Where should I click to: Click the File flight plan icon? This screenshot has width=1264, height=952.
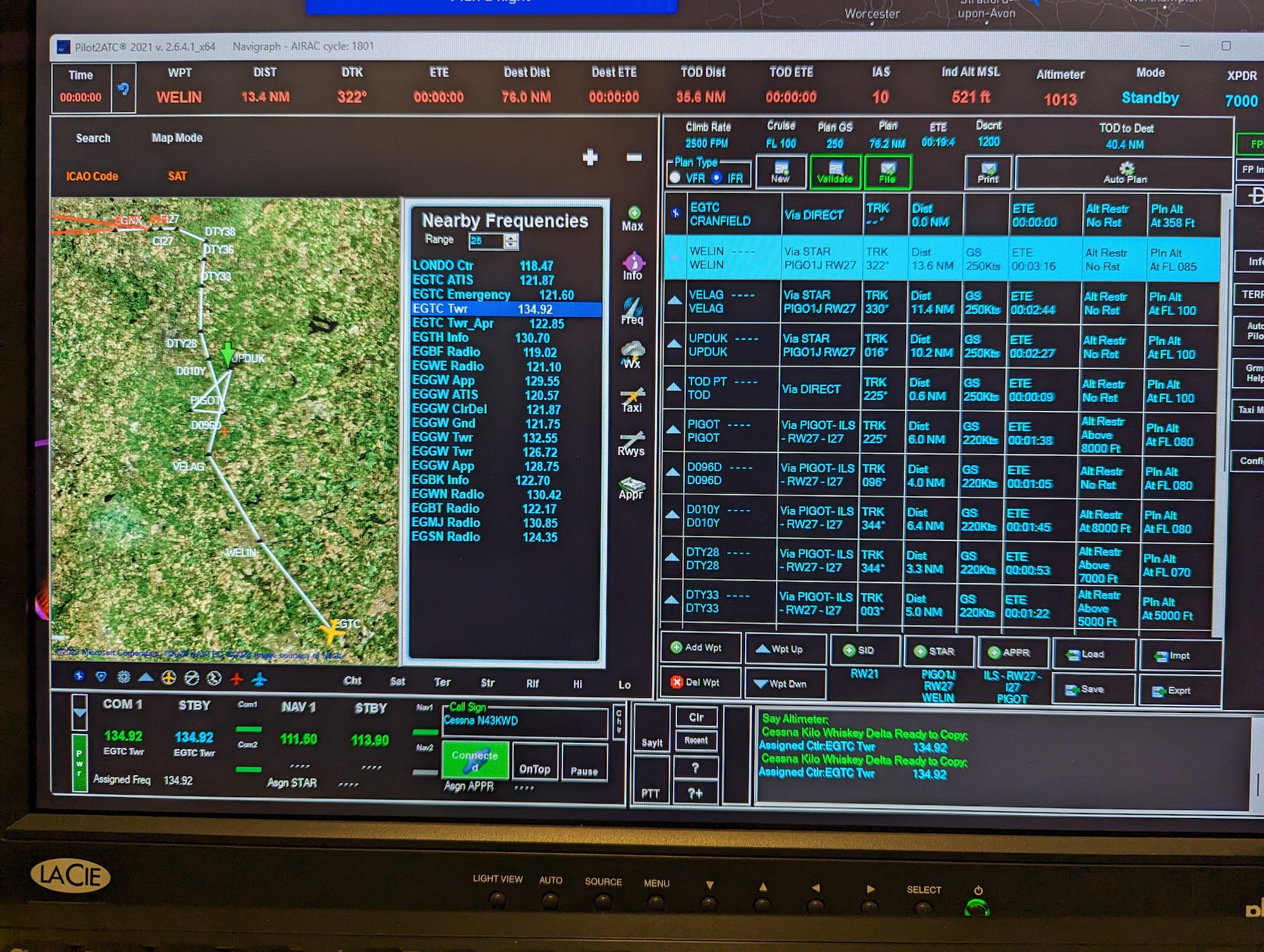pos(887,172)
